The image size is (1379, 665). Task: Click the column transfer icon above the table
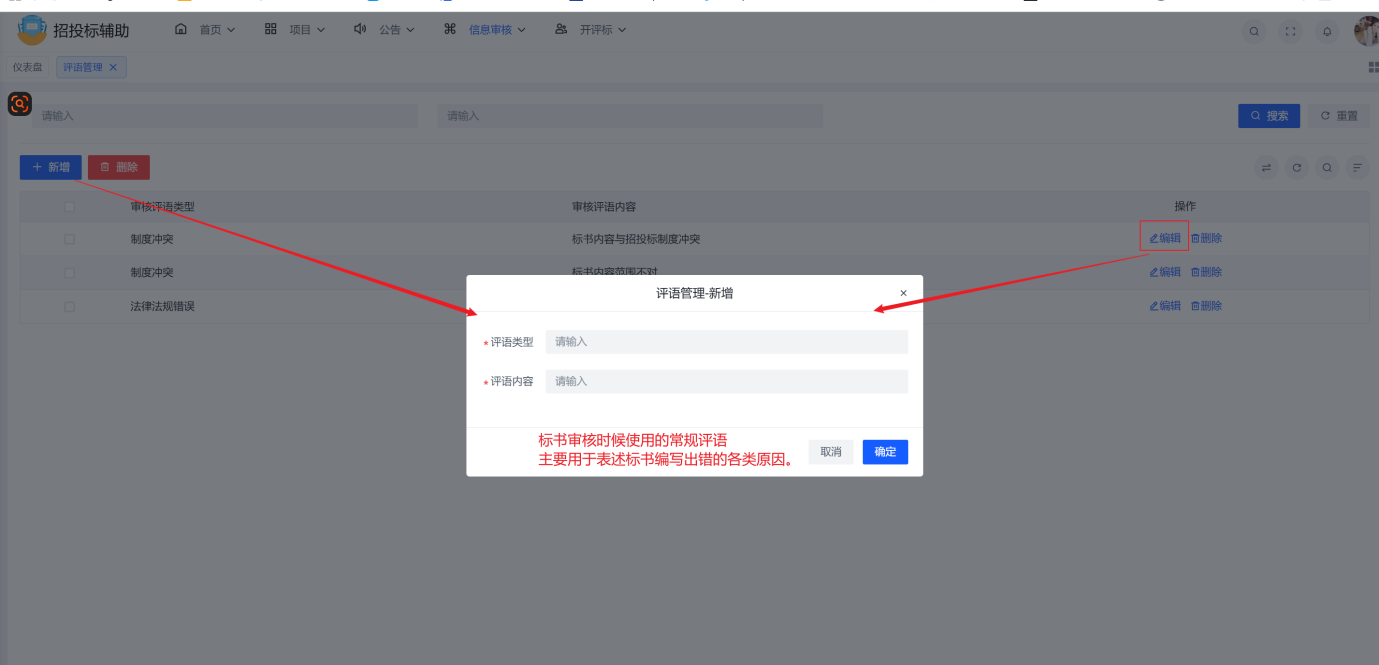(1266, 167)
